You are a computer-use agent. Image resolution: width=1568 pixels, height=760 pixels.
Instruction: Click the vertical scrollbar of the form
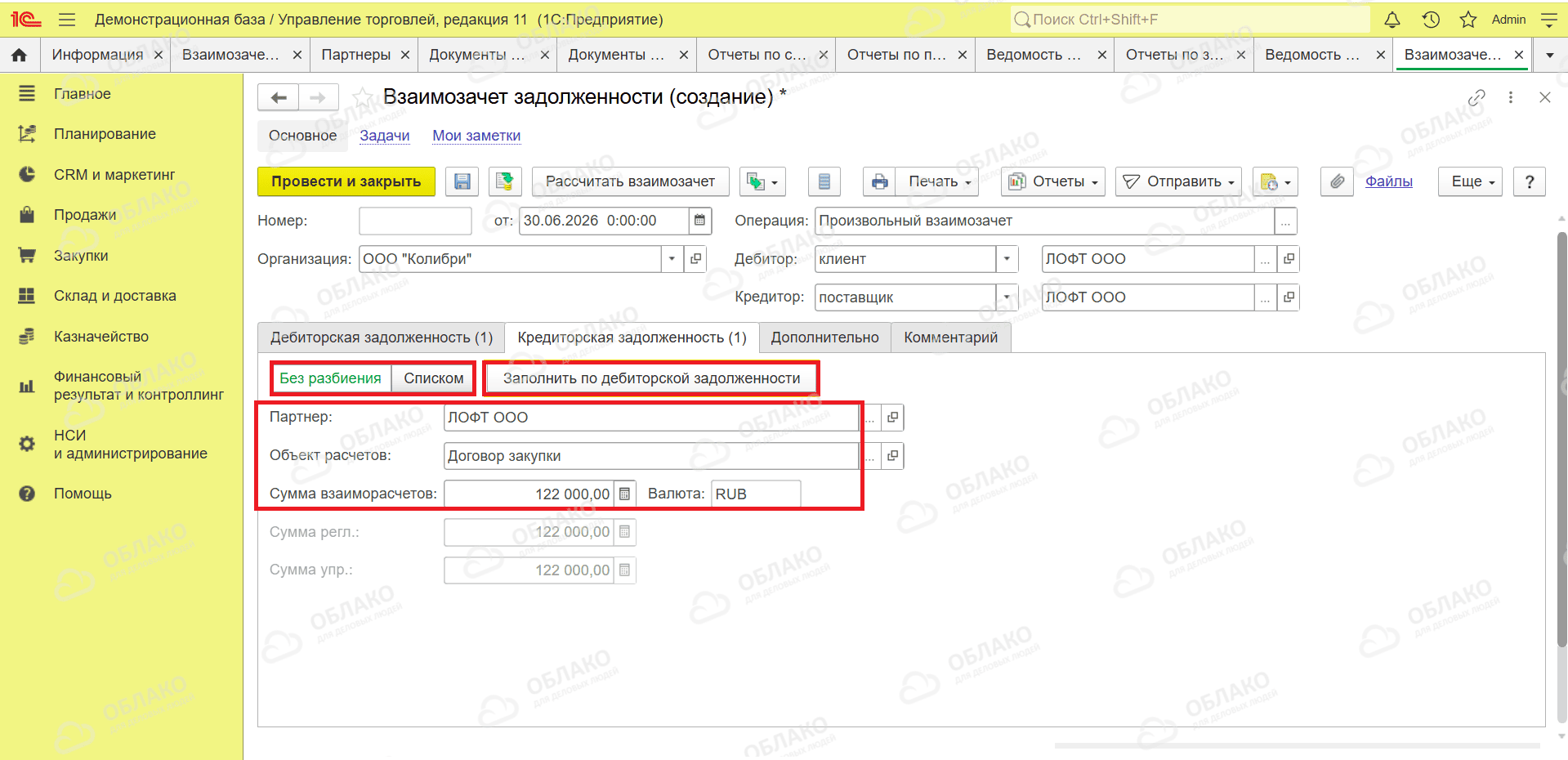tap(1561, 441)
